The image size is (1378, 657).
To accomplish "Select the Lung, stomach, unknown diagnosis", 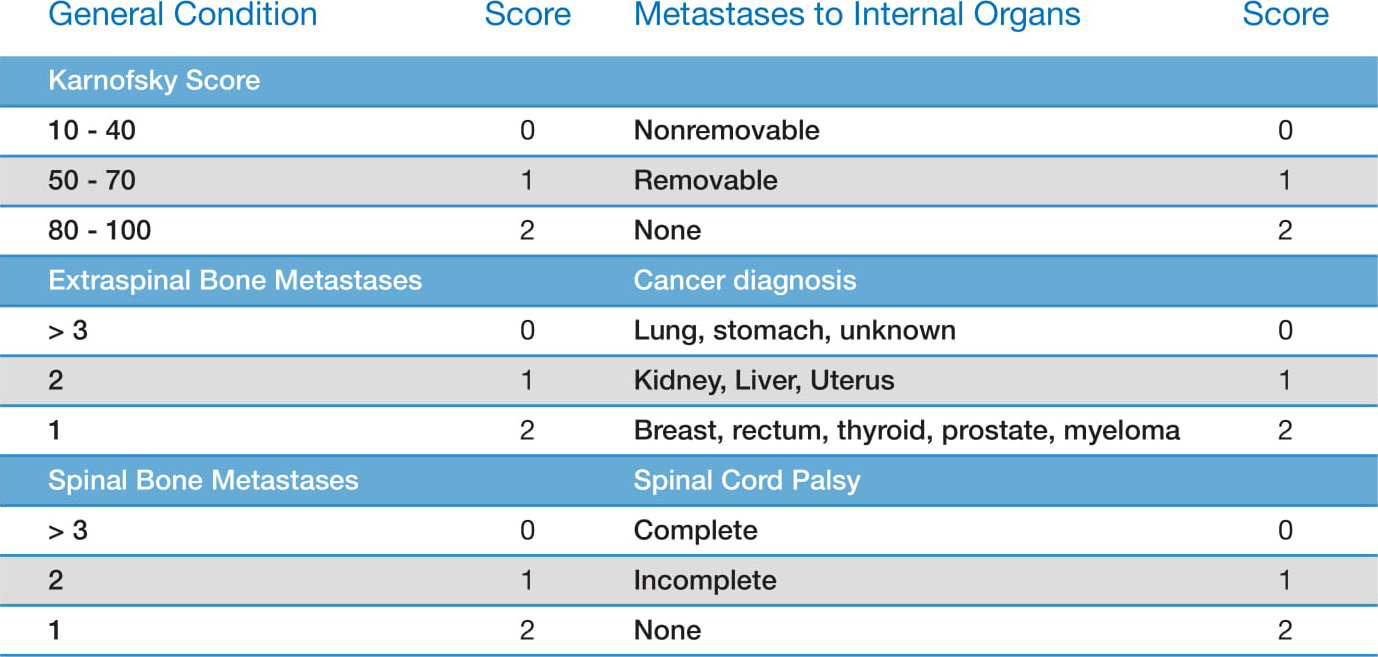I will (794, 330).
